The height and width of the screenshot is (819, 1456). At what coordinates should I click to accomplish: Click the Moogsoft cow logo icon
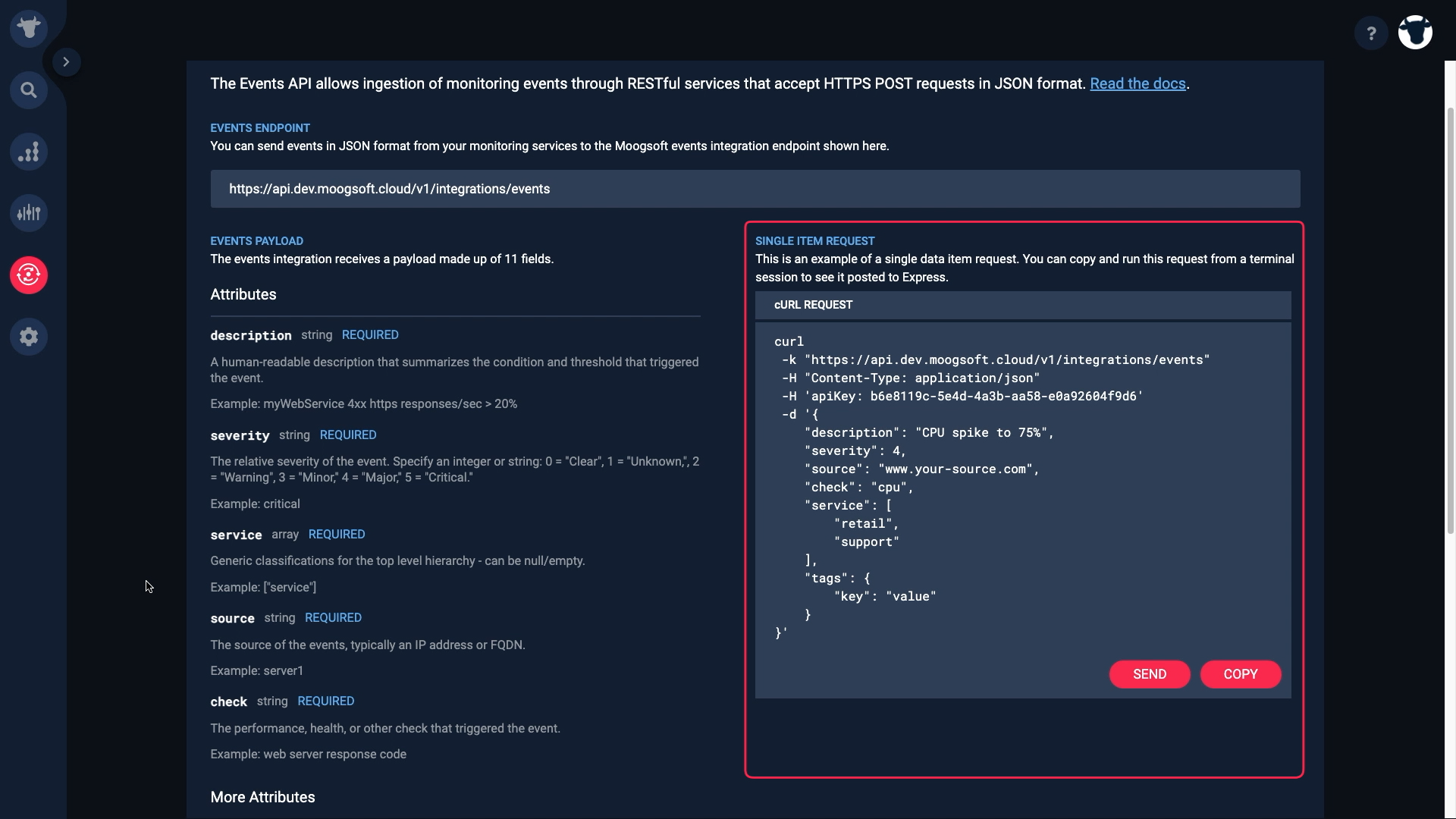point(29,29)
